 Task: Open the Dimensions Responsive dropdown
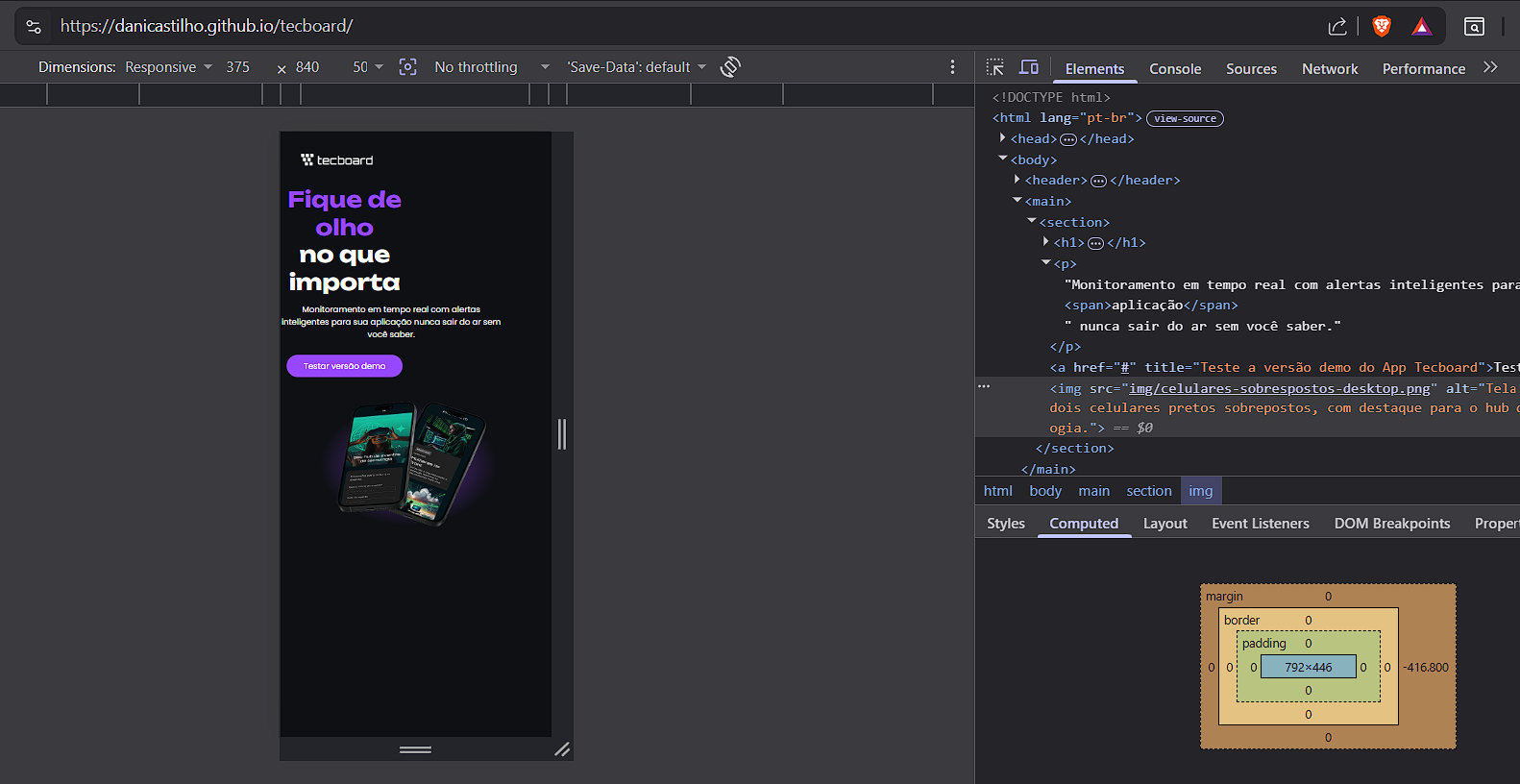pyautogui.click(x=168, y=67)
